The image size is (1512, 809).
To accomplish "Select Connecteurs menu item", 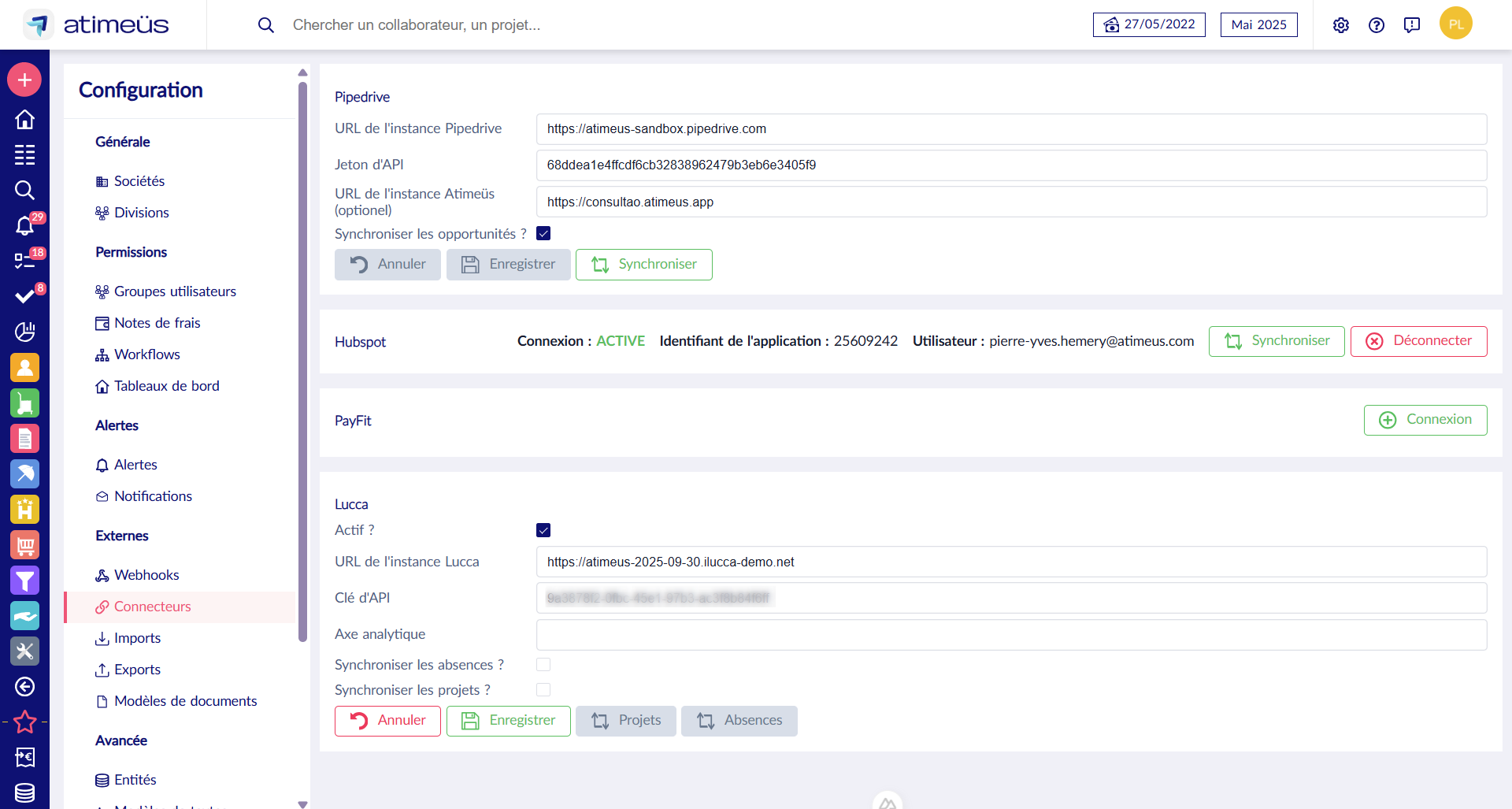I will tap(180, 607).
